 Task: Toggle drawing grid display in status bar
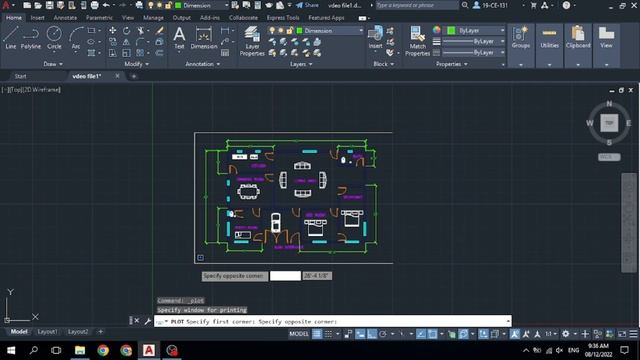317,334
